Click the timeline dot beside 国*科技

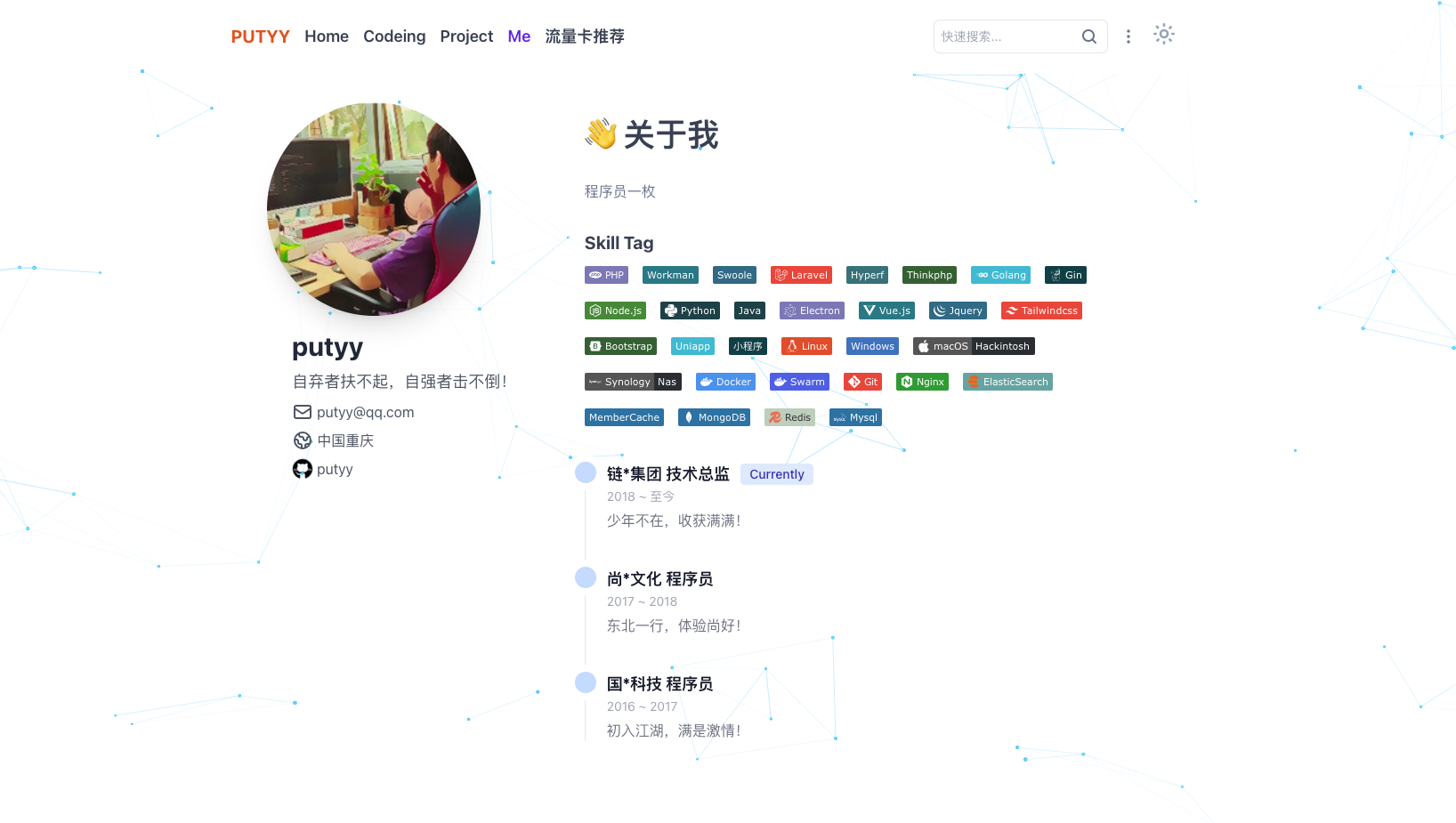[586, 682]
